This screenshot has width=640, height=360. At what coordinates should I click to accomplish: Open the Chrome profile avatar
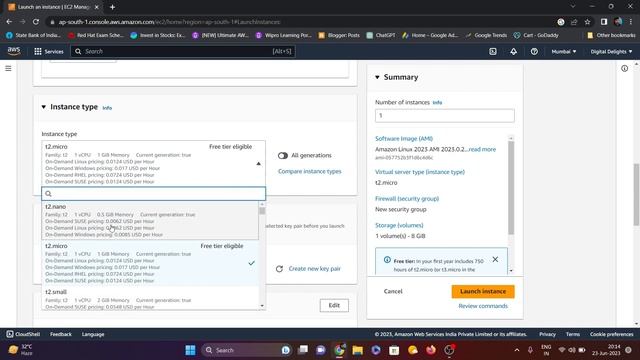618,22
